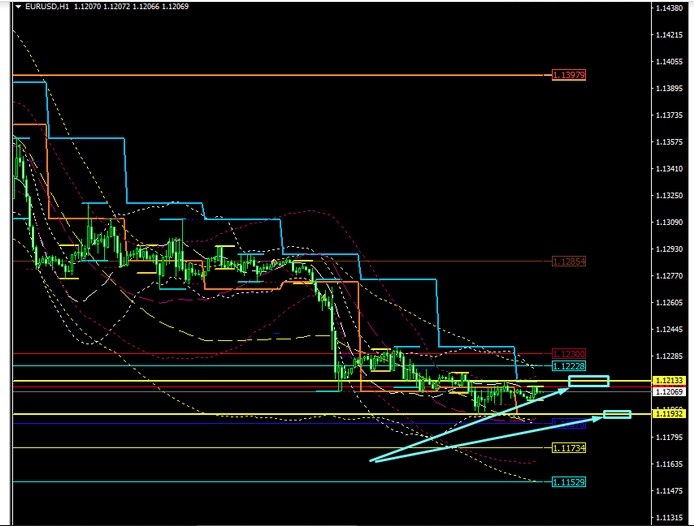
Task: Select the cyan 1.11529 level label
Action: coord(568,482)
